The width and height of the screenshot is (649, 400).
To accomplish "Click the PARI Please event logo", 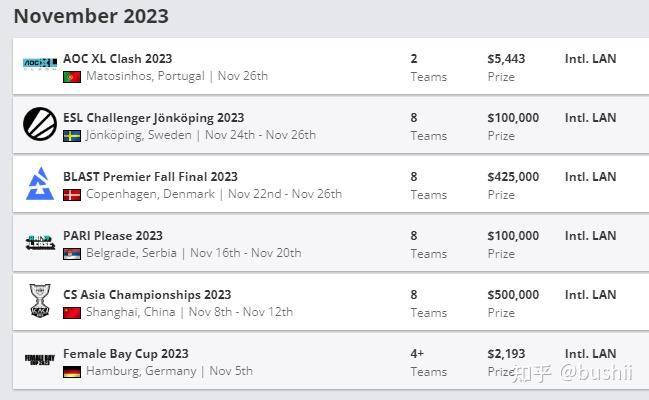I will 40,242.
